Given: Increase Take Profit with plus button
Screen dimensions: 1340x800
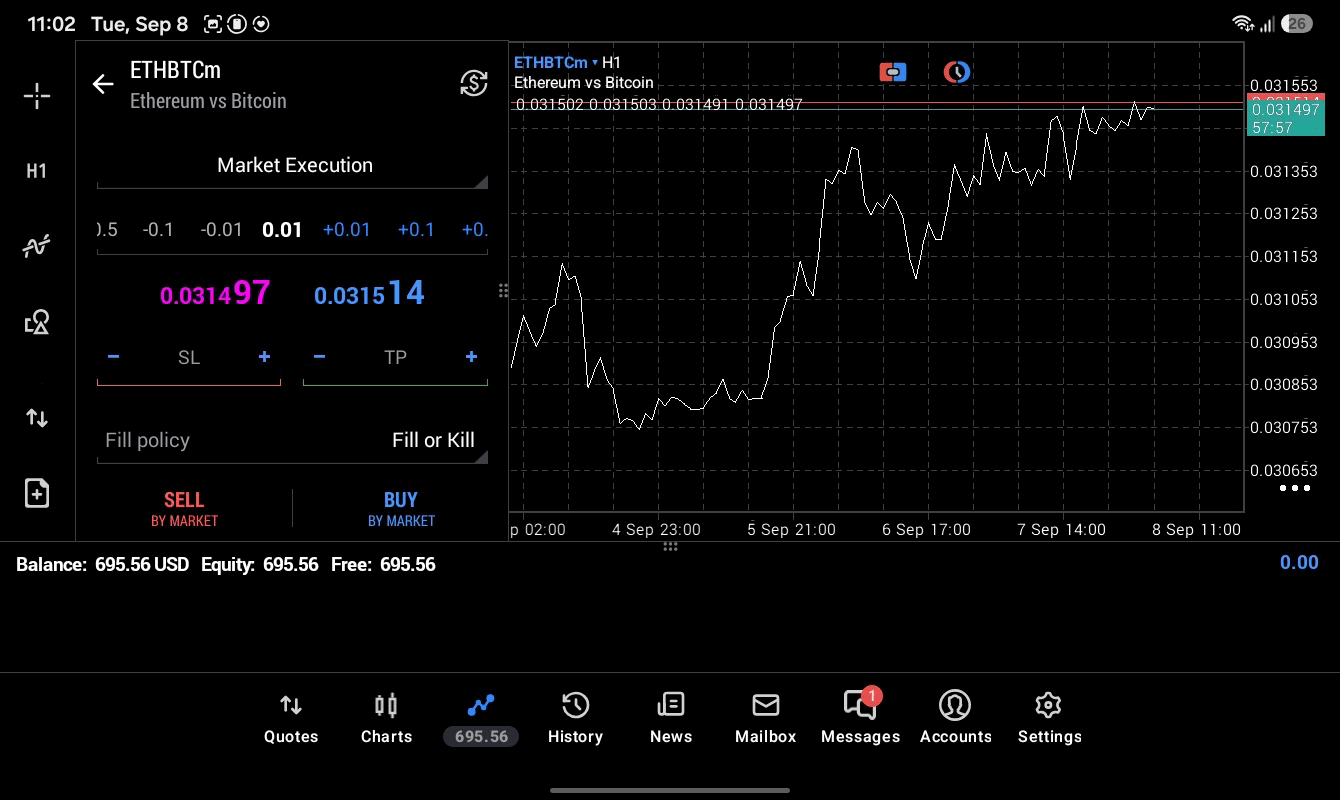Looking at the screenshot, I should pyautogui.click(x=471, y=357).
